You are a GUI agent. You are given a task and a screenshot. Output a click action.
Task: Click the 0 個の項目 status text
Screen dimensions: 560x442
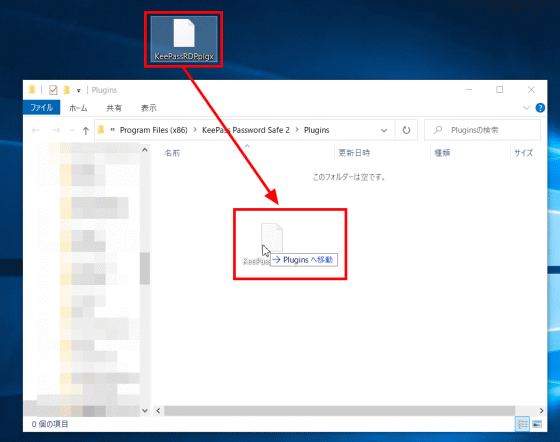coord(50,424)
